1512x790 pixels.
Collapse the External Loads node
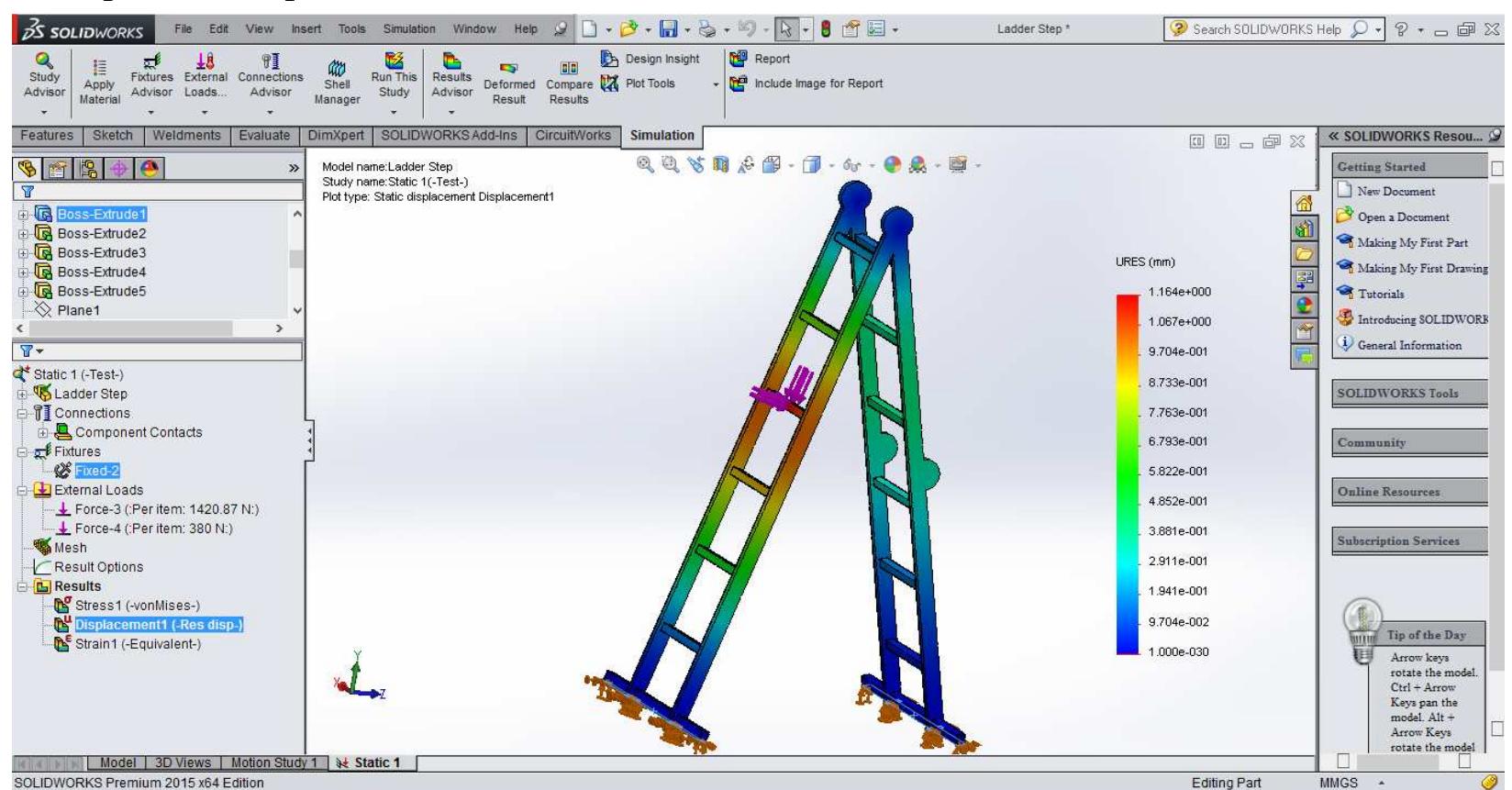coord(23,490)
